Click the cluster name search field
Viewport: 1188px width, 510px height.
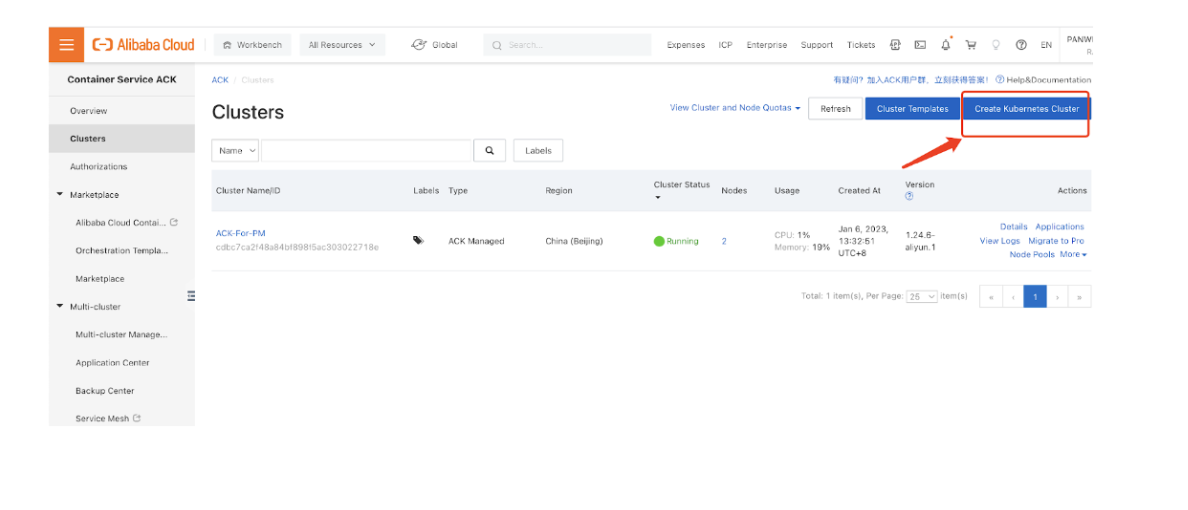click(366, 151)
